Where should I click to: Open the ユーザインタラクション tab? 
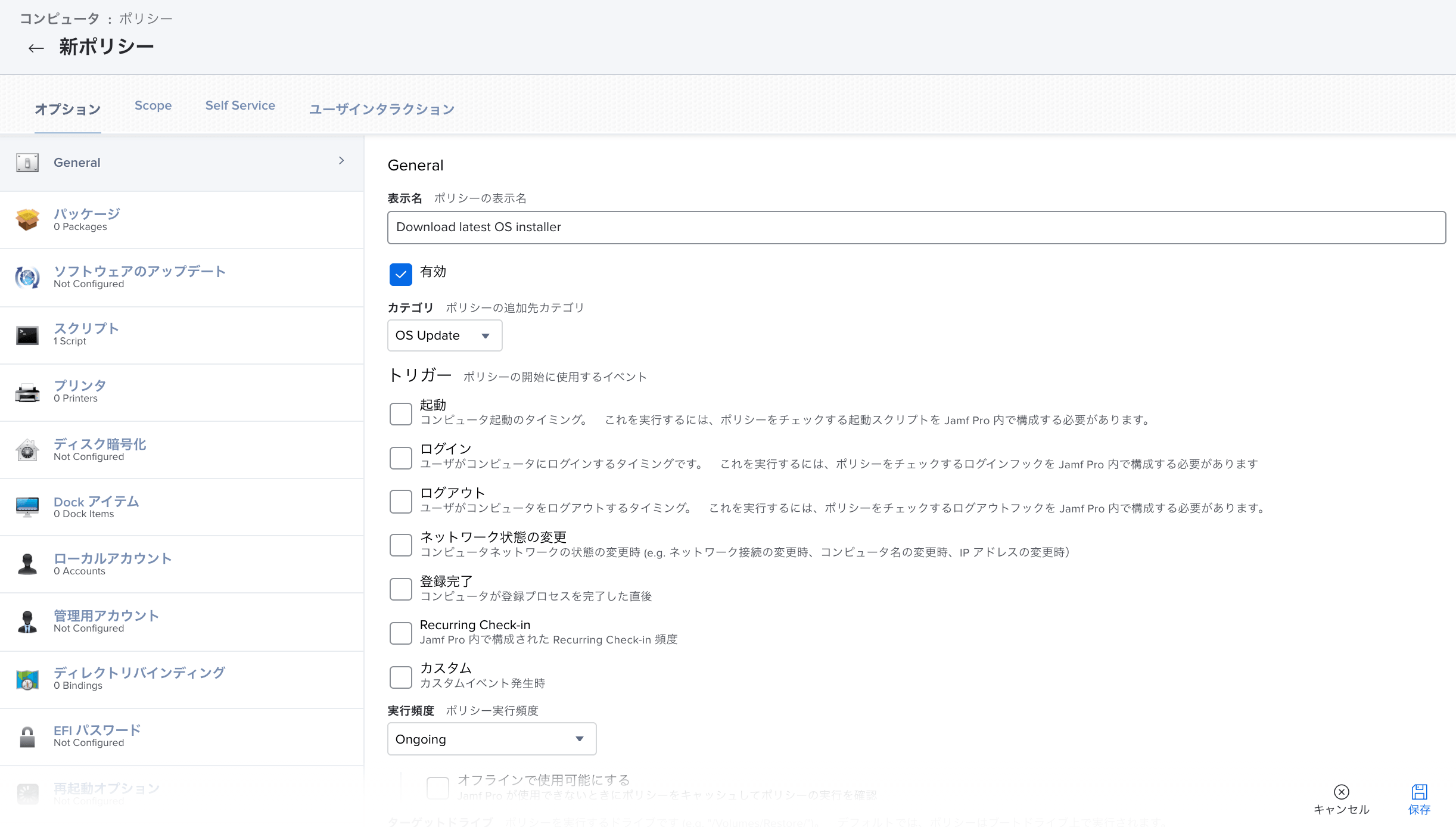381,109
